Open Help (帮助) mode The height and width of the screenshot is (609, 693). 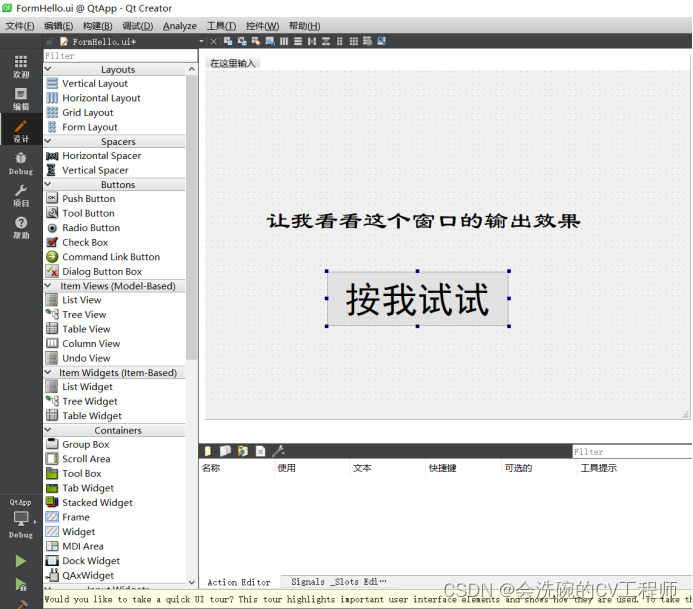pyautogui.click(x=20, y=228)
